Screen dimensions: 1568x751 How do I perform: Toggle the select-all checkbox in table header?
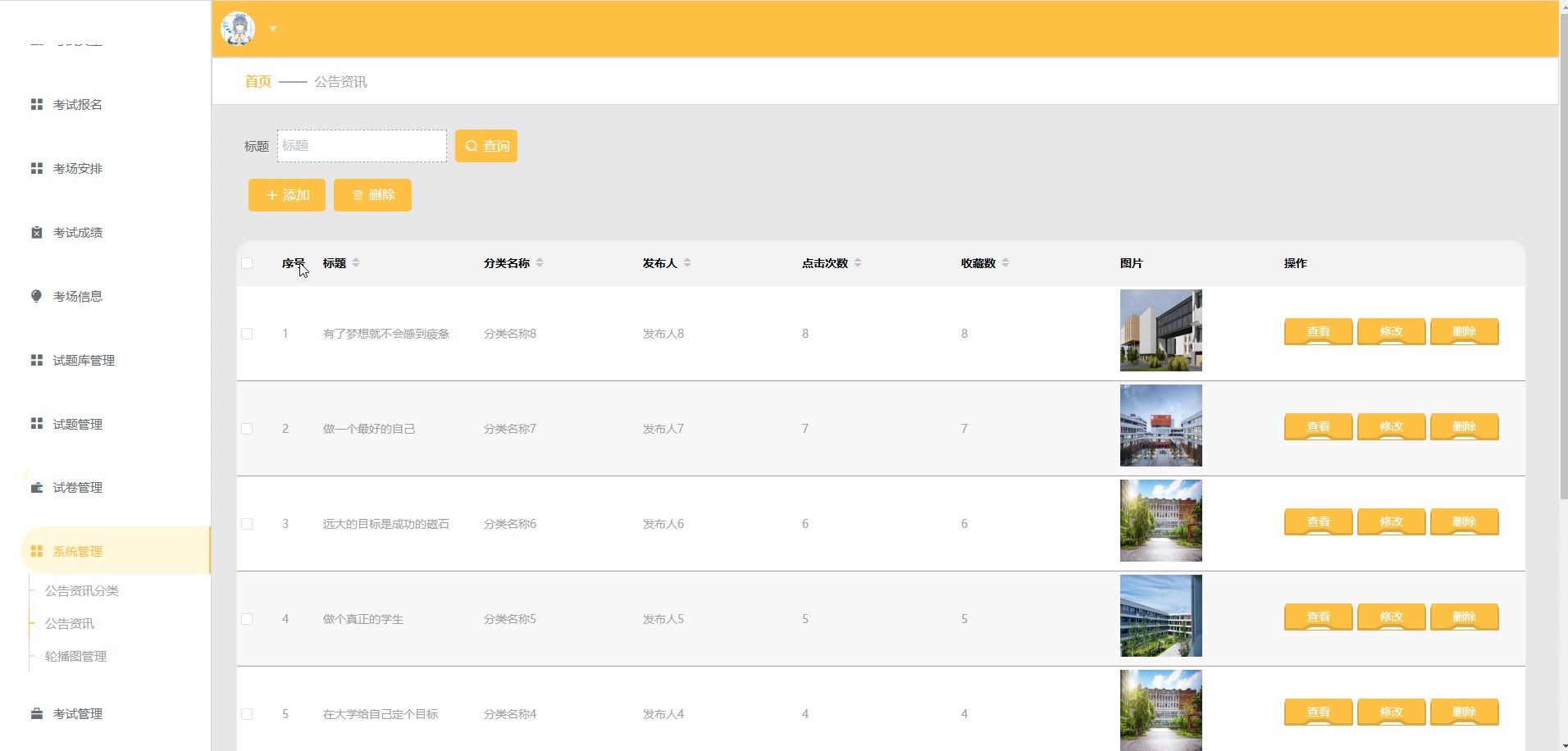click(x=247, y=263)
